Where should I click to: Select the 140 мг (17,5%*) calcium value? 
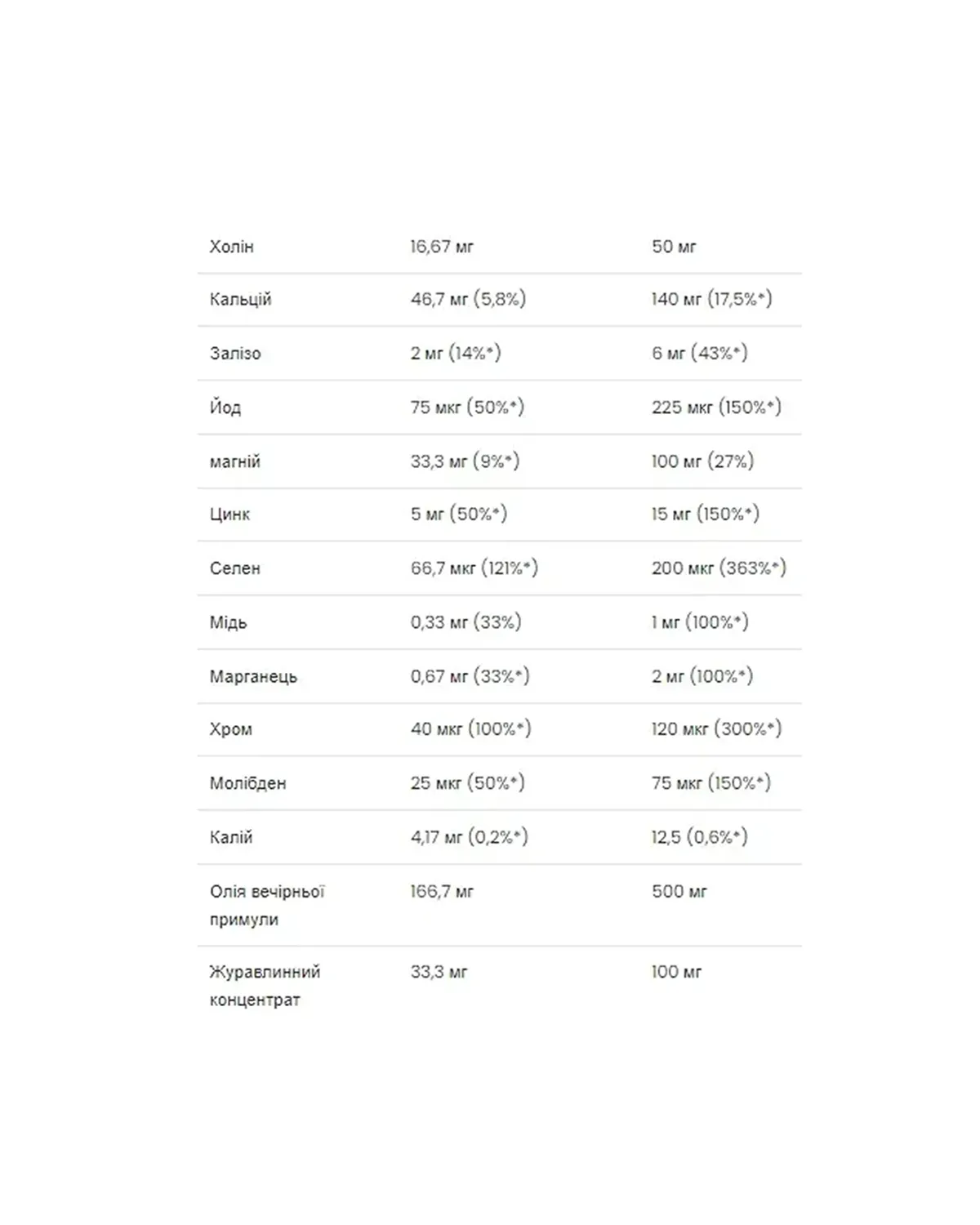[711, 300]
